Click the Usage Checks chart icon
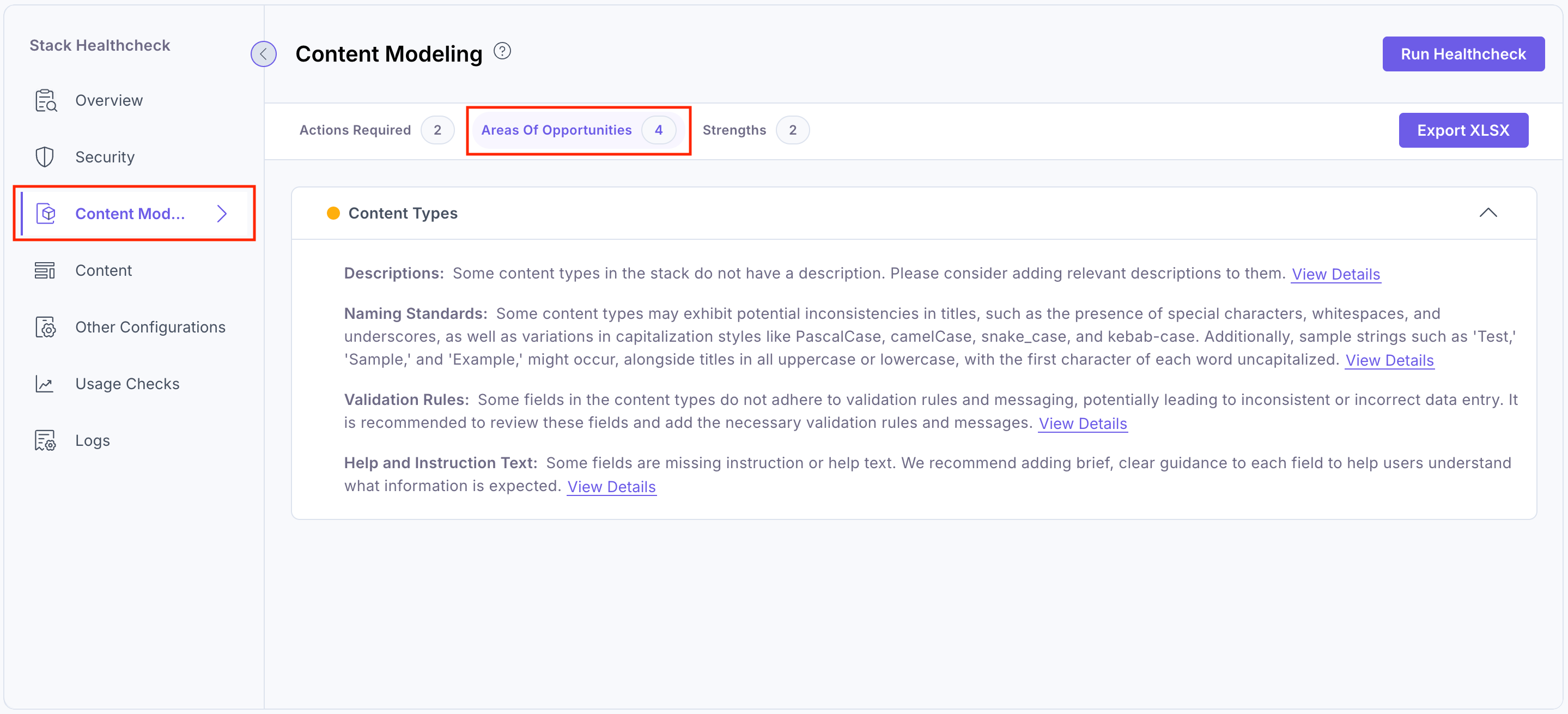This screenshot has height=714, width=1568. pos(45,384)
